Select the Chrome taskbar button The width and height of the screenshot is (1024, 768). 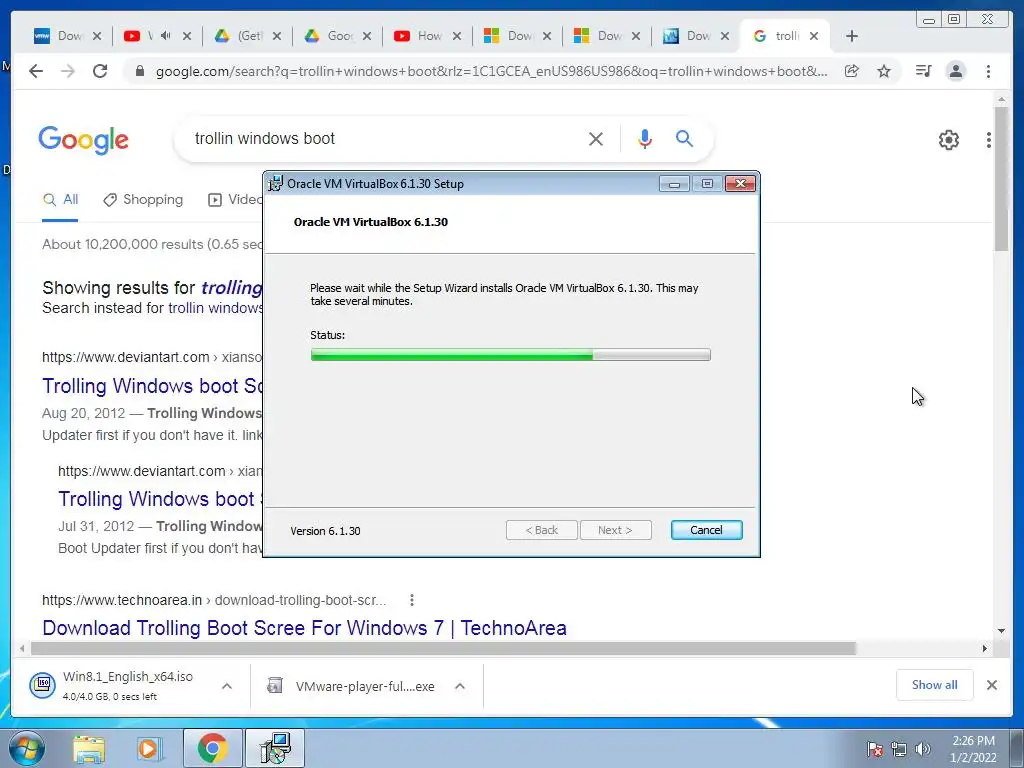click(x=212, y=748)
